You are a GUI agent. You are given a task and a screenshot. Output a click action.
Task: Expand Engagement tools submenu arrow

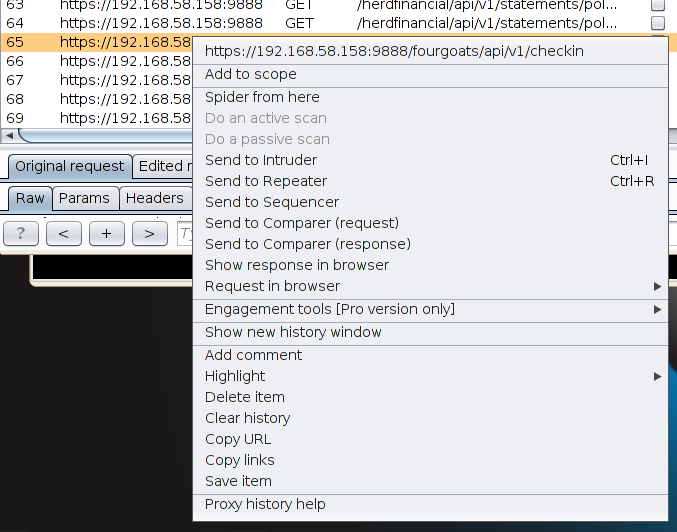[657, 309]
